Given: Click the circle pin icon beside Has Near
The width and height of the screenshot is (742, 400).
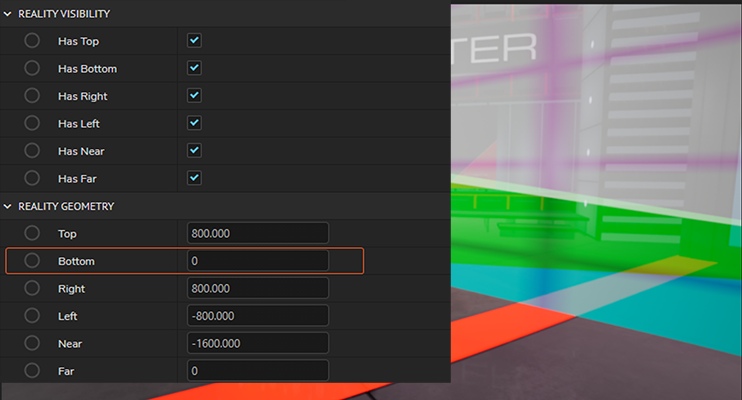Looking at the screenshot, I should point(32,151).
